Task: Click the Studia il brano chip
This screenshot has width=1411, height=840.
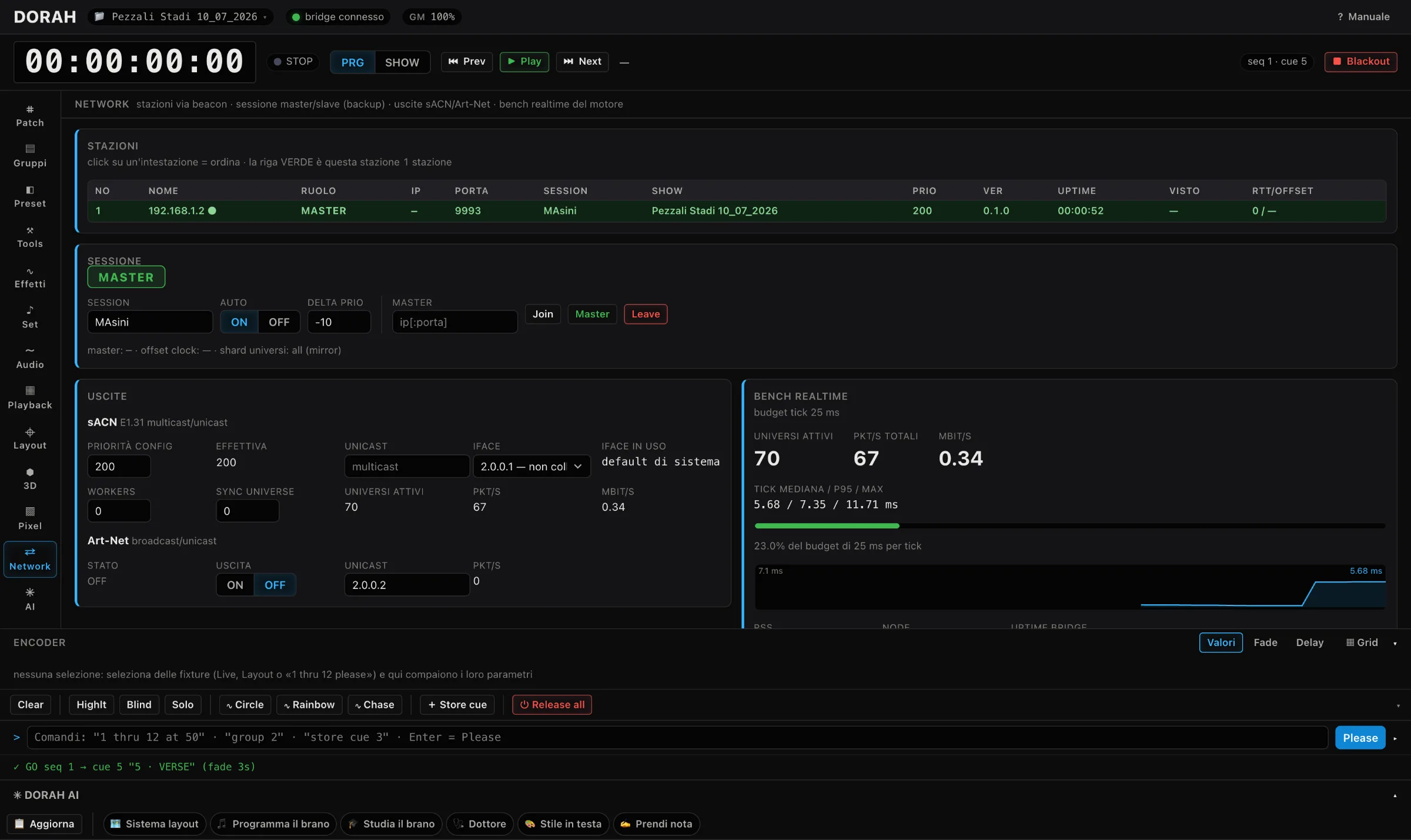Action: [x=392, y=824]
